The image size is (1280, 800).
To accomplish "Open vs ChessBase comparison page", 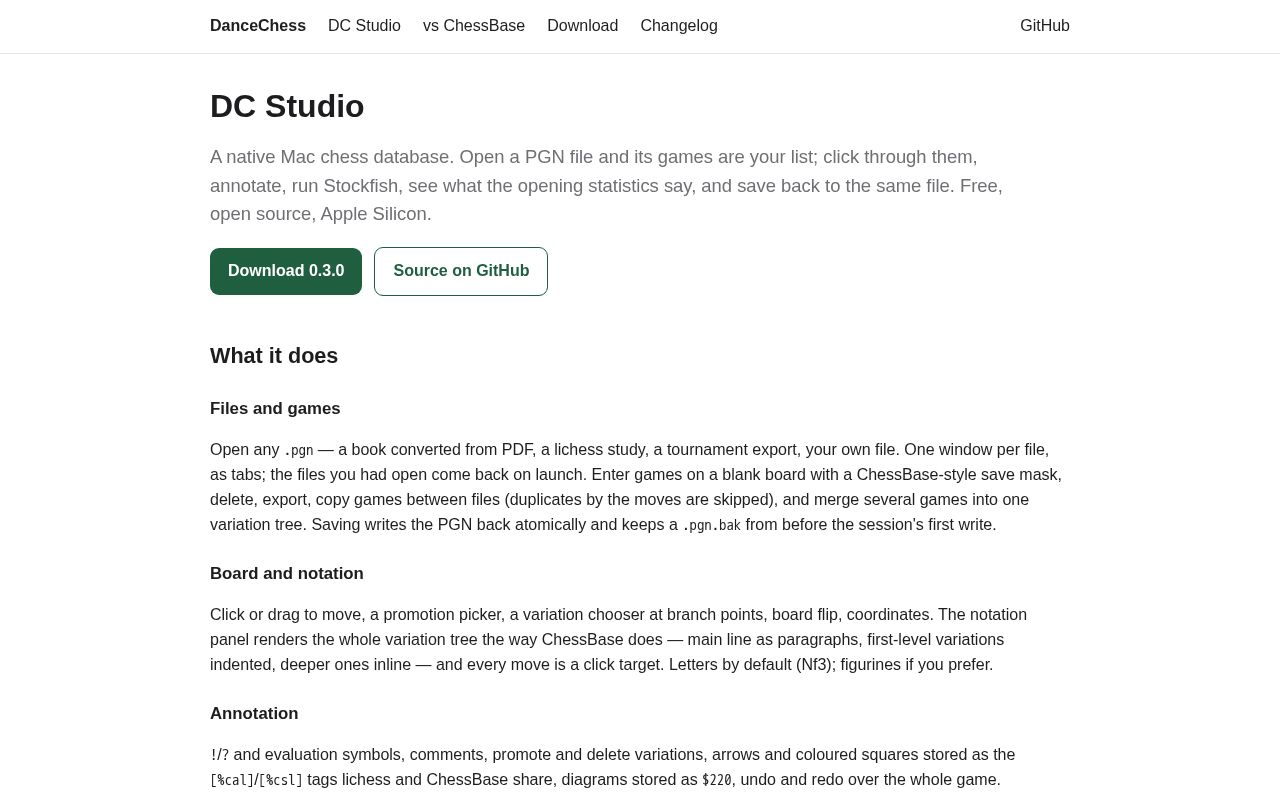I will coord(474,26).
